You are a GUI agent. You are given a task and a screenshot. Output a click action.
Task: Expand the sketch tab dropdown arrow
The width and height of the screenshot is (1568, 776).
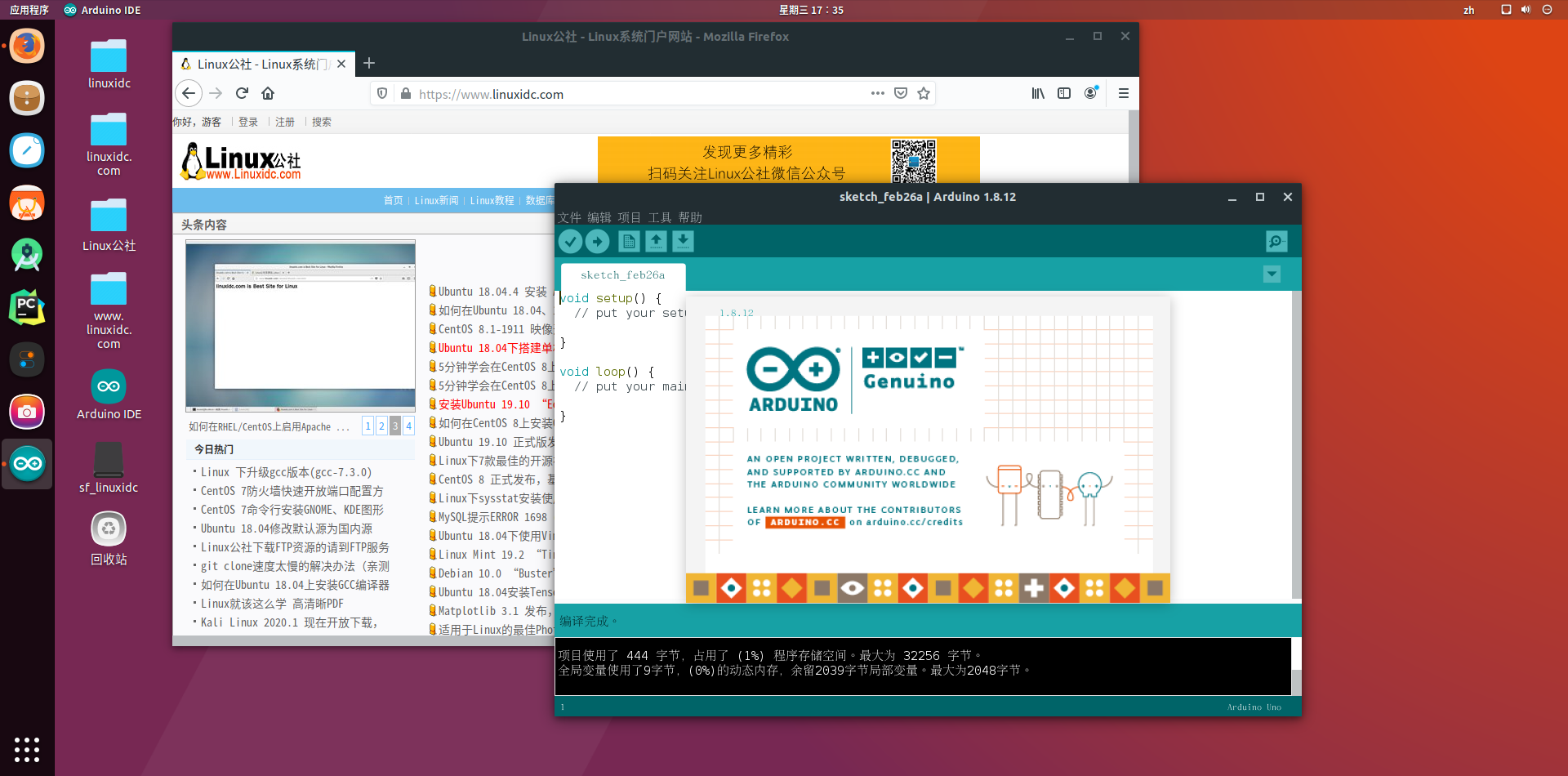[x=1271, y=274]
